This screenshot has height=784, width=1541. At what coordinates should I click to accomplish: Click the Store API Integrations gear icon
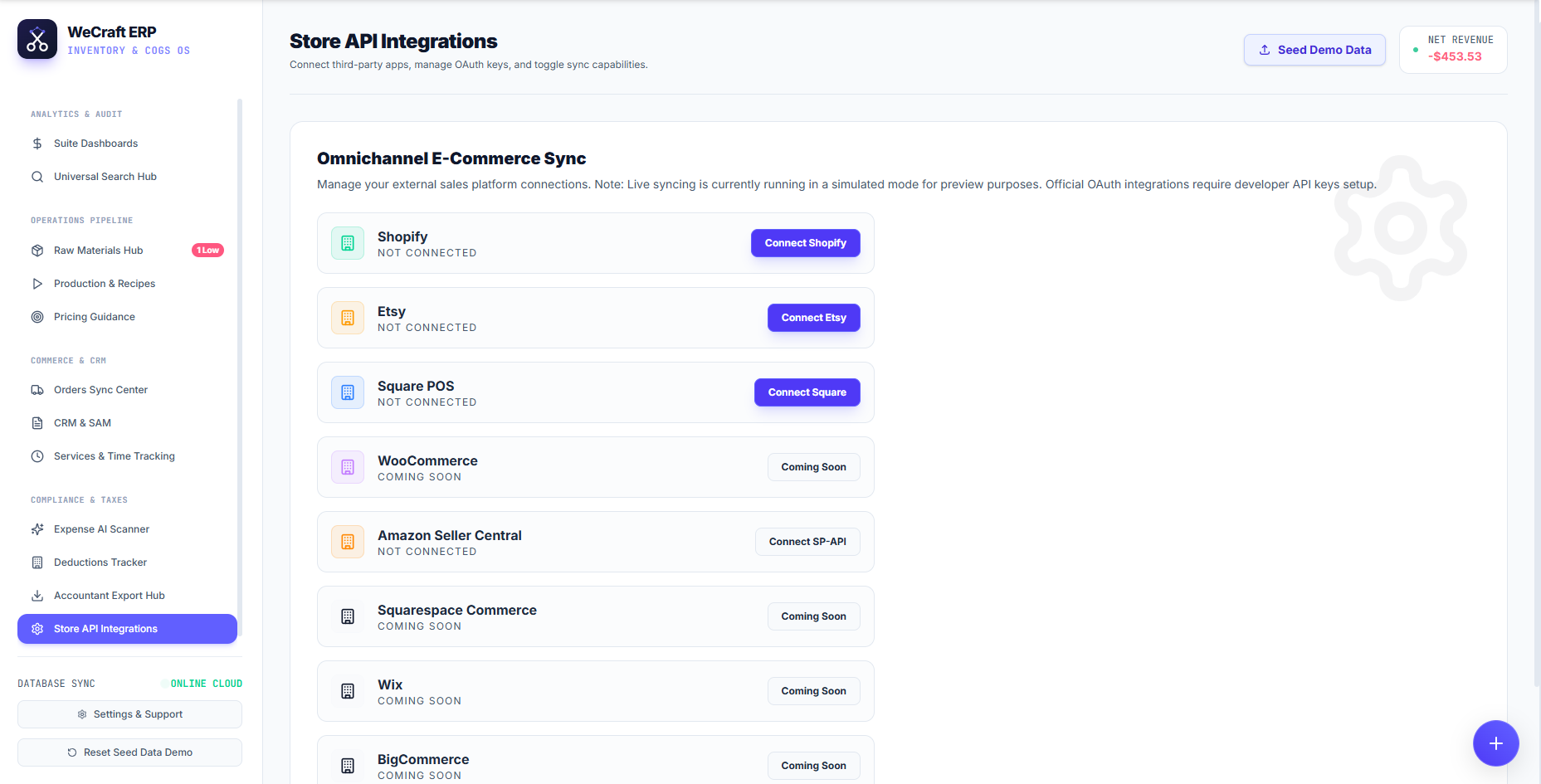(x=37, y=629)
